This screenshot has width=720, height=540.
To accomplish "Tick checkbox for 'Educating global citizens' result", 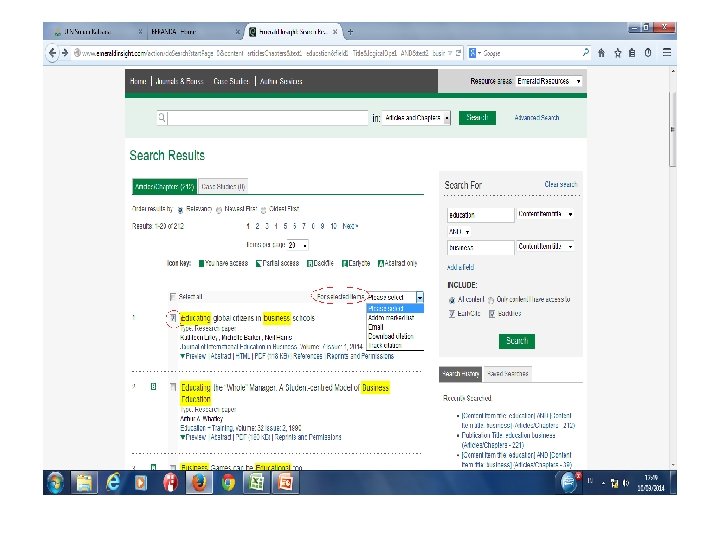I will click(x=173, y=317).
